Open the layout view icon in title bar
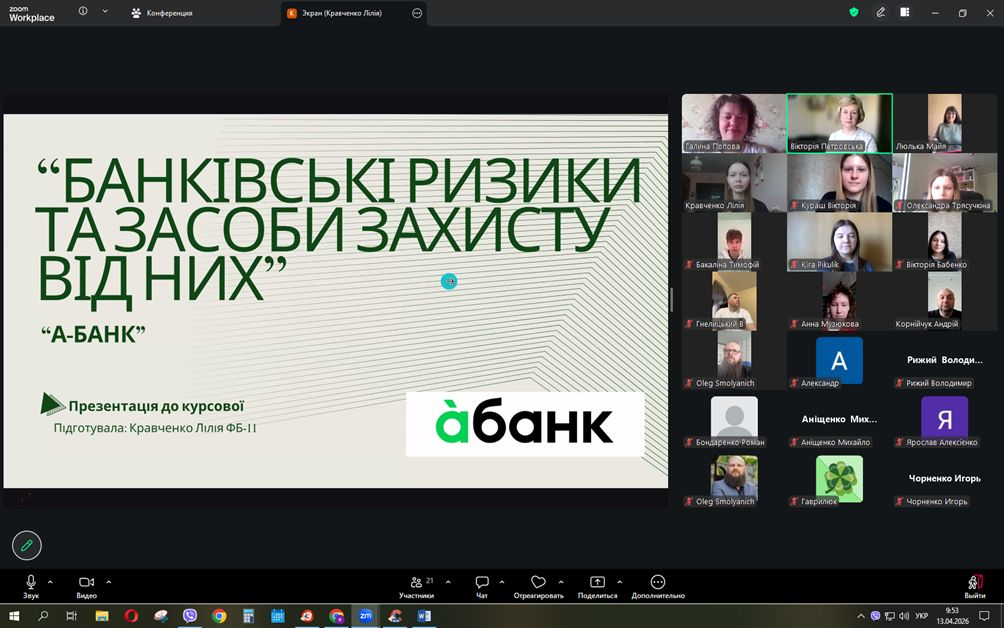The image size is (1004, 628). (905, 13)
